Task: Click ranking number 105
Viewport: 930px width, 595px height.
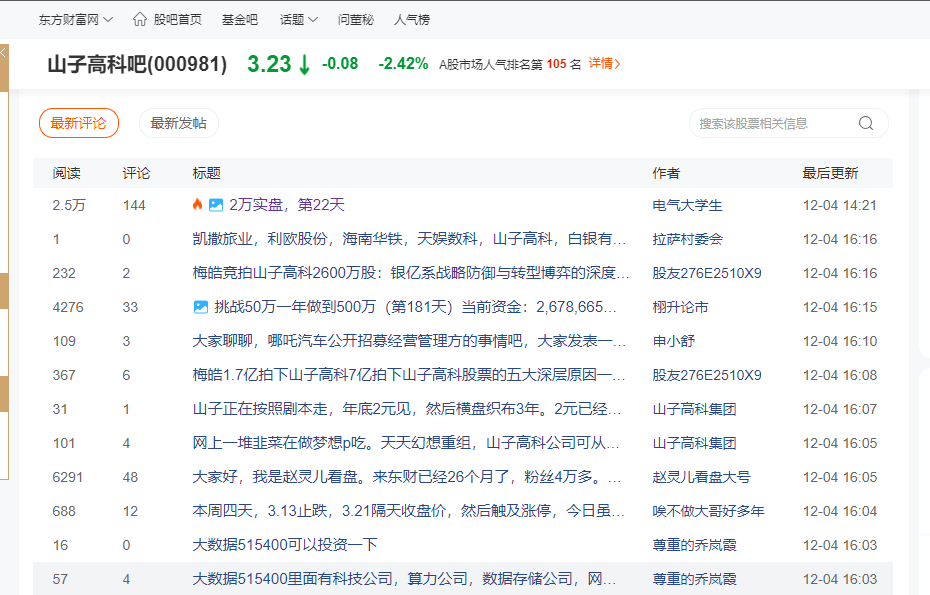Action: (556, 63)
